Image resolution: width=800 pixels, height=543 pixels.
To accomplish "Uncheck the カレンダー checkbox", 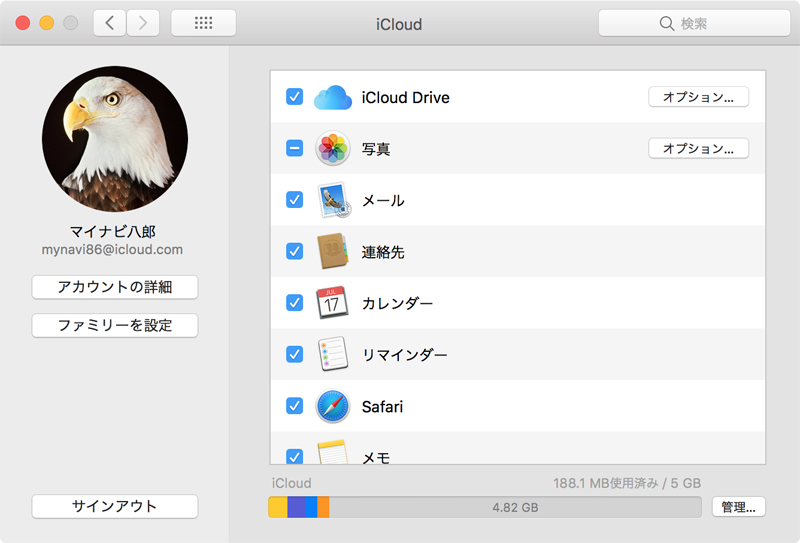I will tap(294, 303).
